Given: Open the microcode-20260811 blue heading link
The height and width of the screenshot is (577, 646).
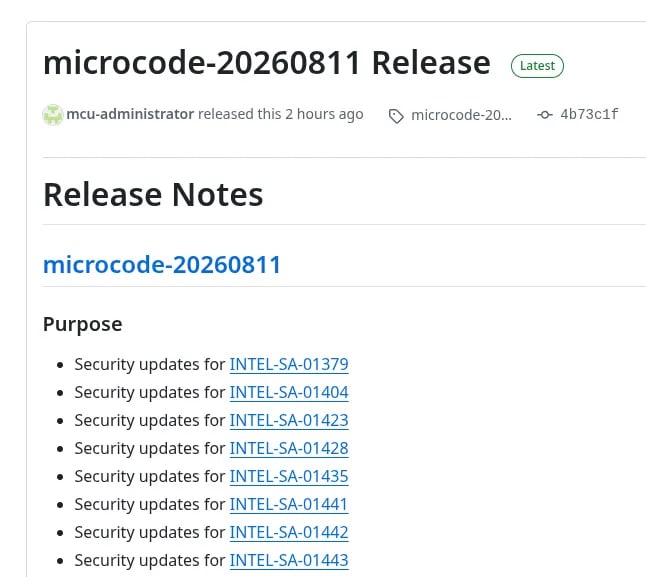Looking at the screenshot, I should click(x=162, y=264).
